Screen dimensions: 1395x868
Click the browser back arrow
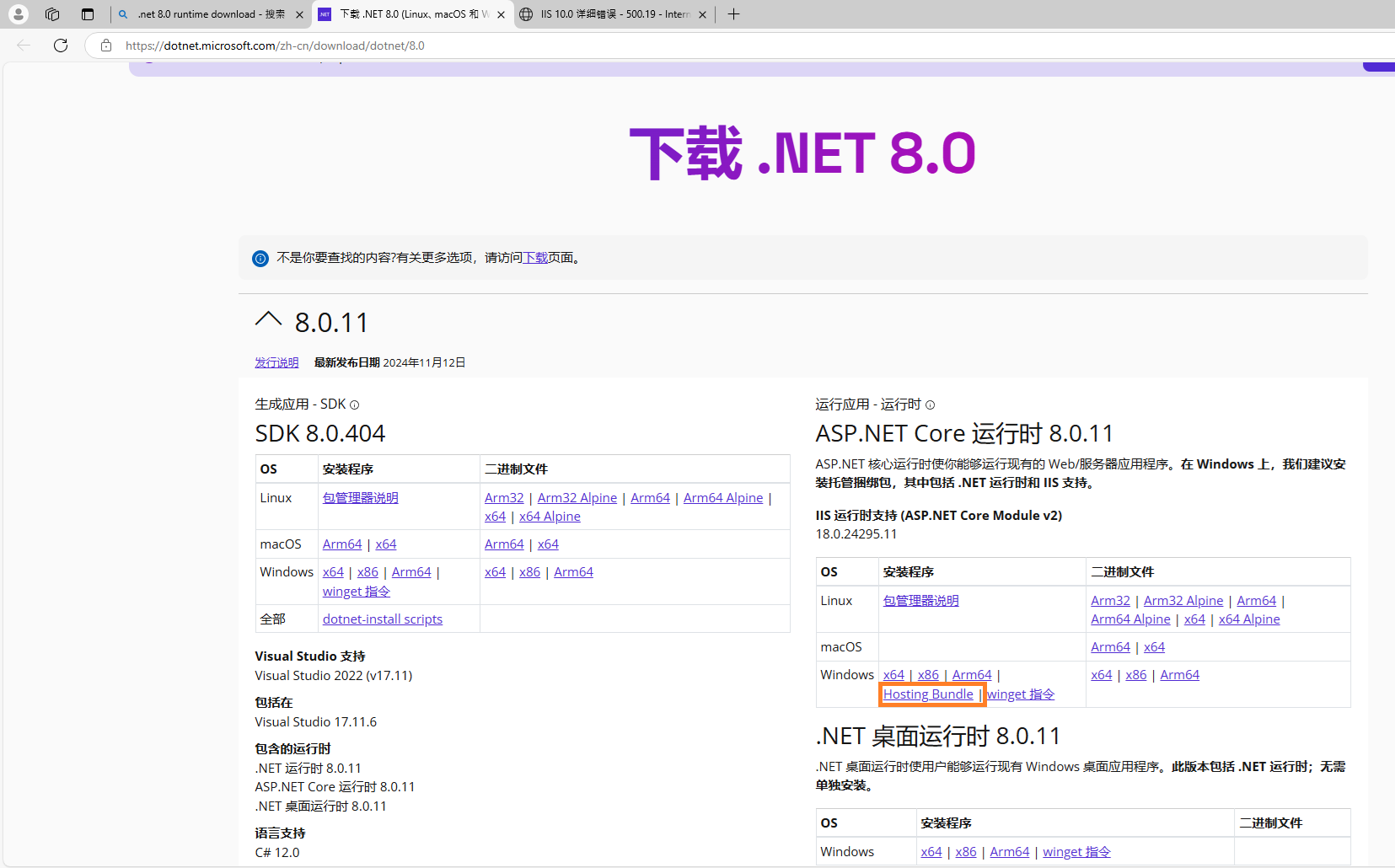[x=24, y=46]
